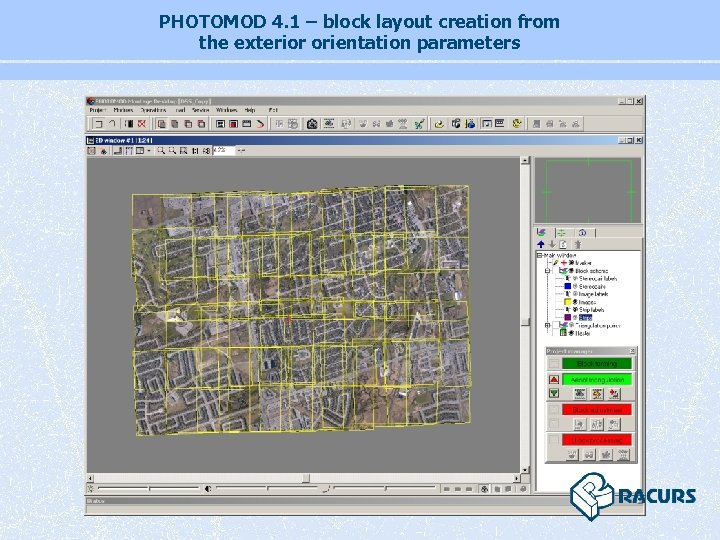720x540 pixels.
Task: Click the zoom-in magnifier in 2D window toolbar
Action: [161, 151]
